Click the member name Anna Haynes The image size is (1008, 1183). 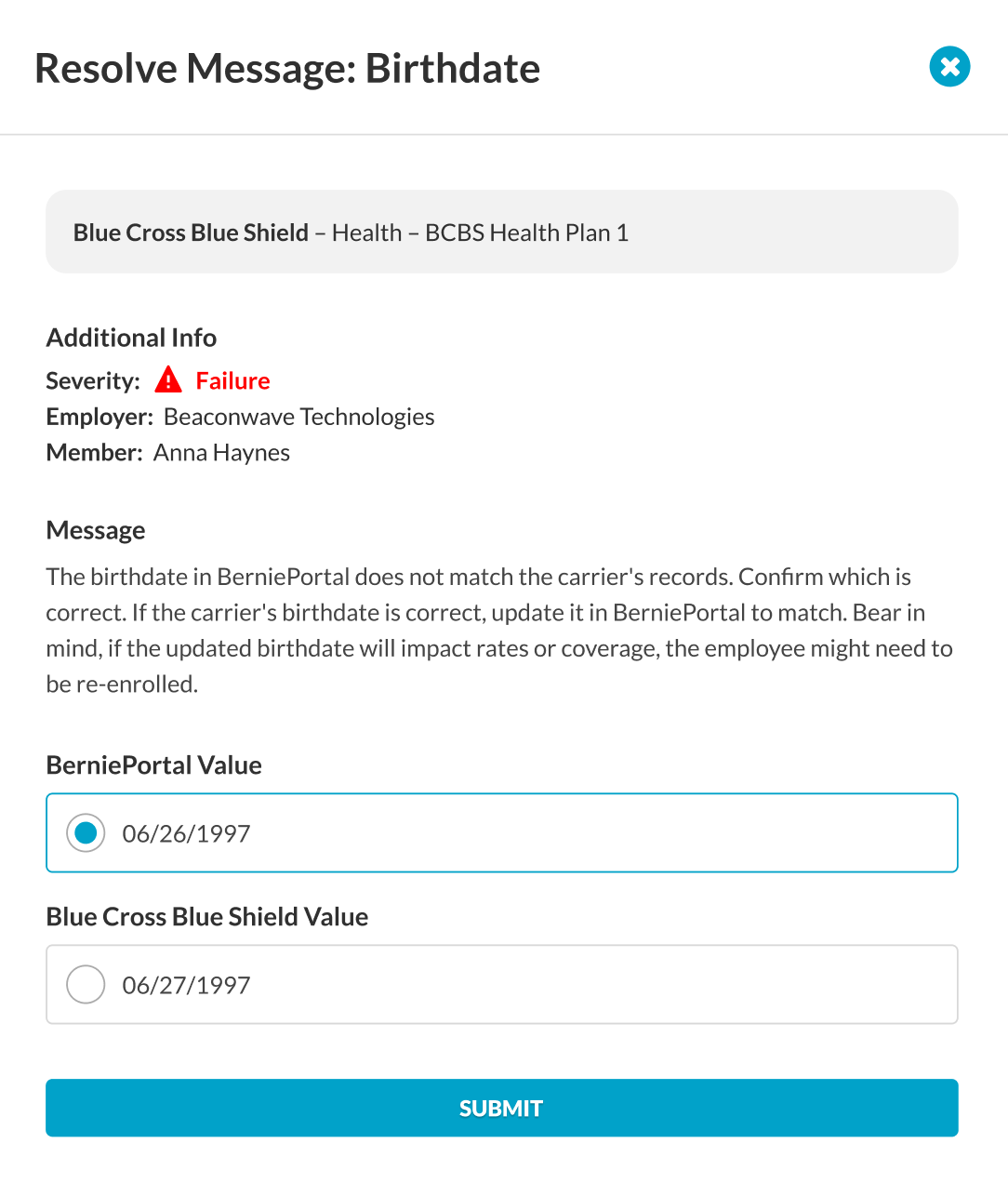click(221, 453)
